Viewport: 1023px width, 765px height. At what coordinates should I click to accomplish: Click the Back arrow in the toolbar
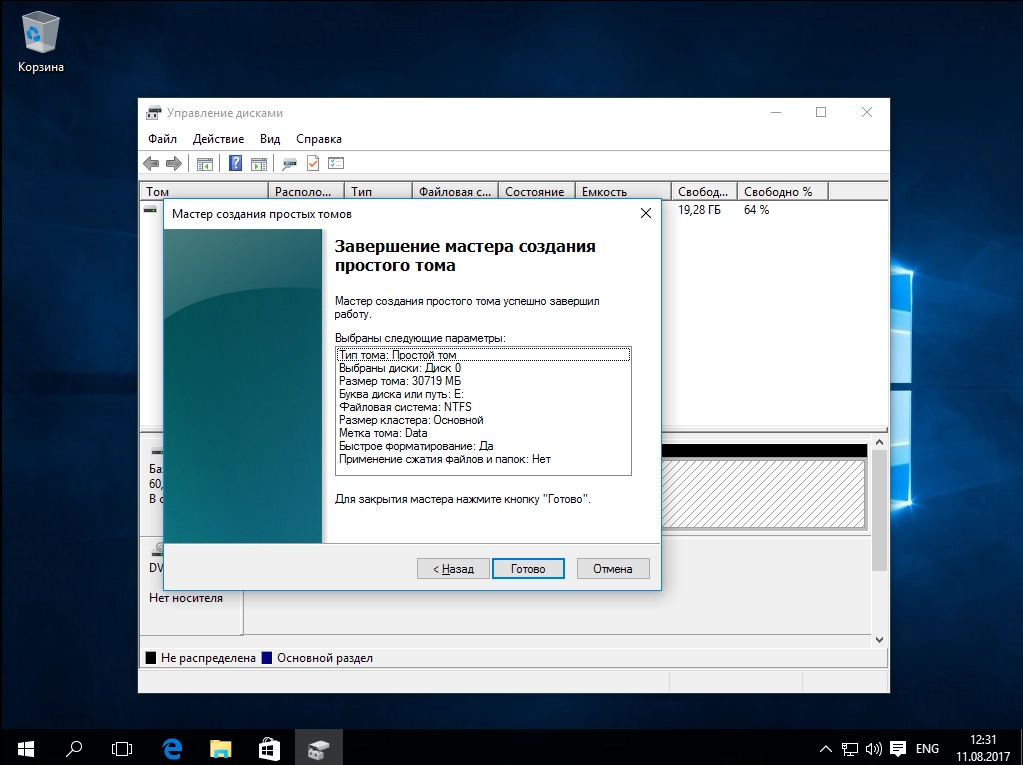pyautogui.click(x=151, y=164)
